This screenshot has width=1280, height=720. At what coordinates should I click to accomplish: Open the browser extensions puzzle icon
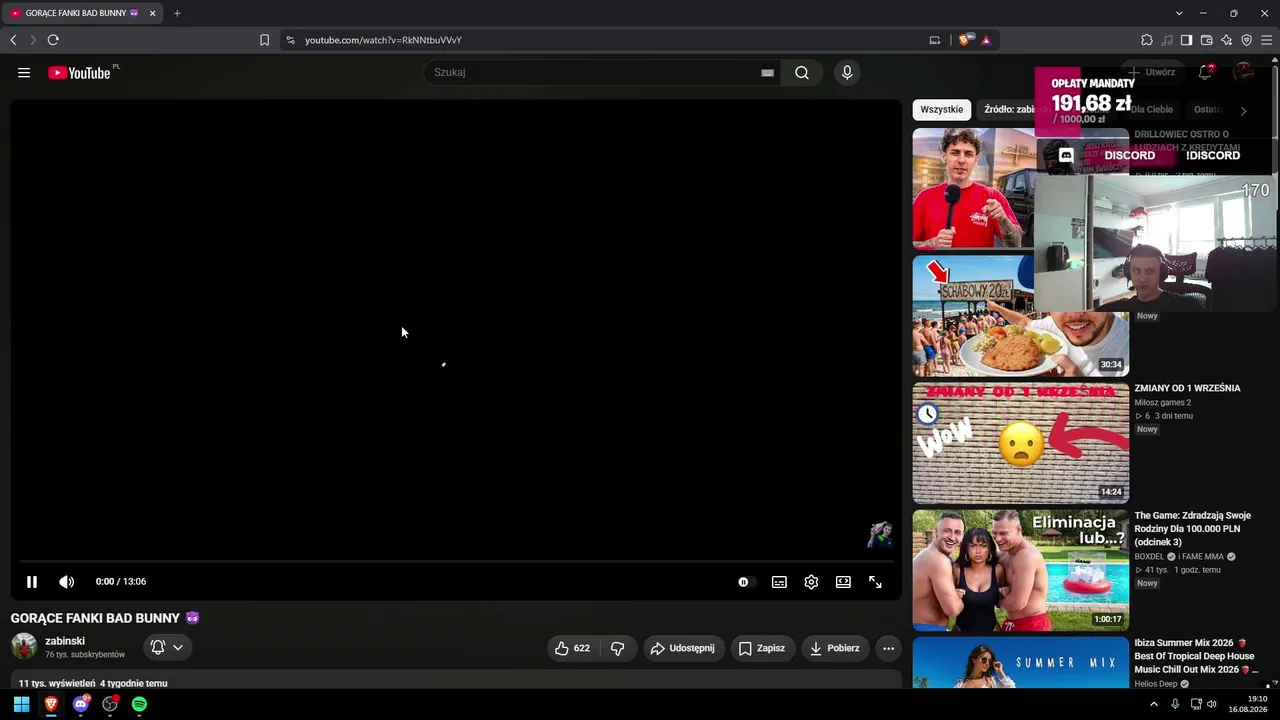coord(1147,40)
